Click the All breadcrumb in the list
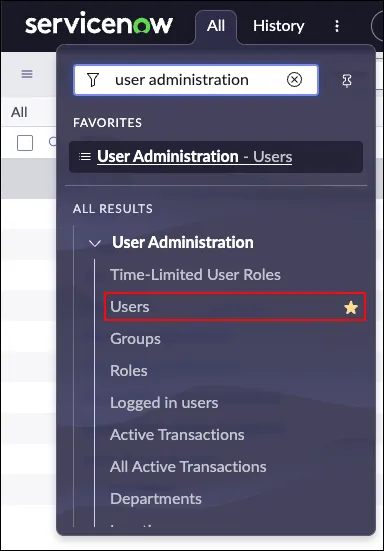384x551 pixels. (19, 112)
